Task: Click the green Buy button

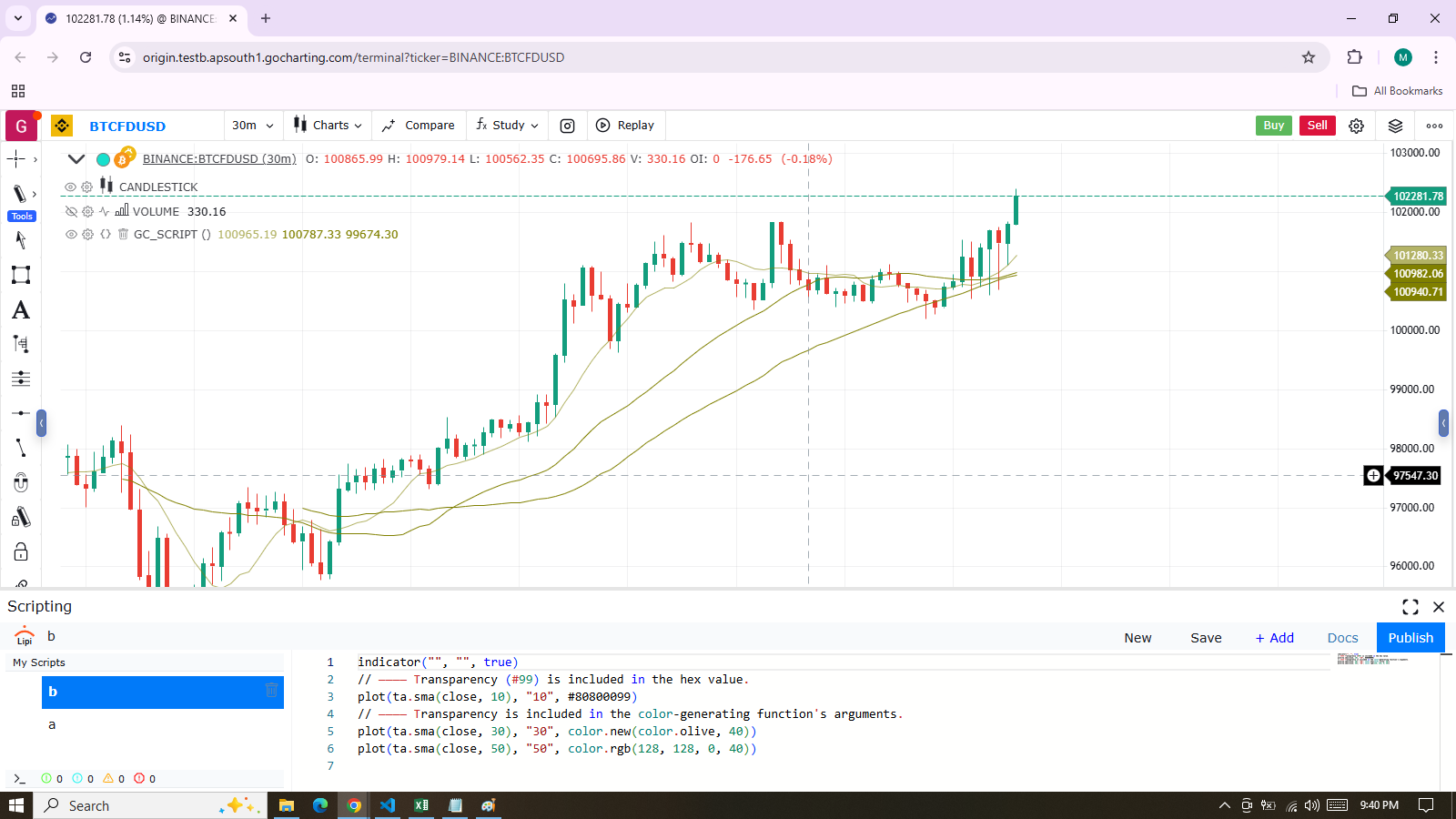Action: coord(1273,126)
